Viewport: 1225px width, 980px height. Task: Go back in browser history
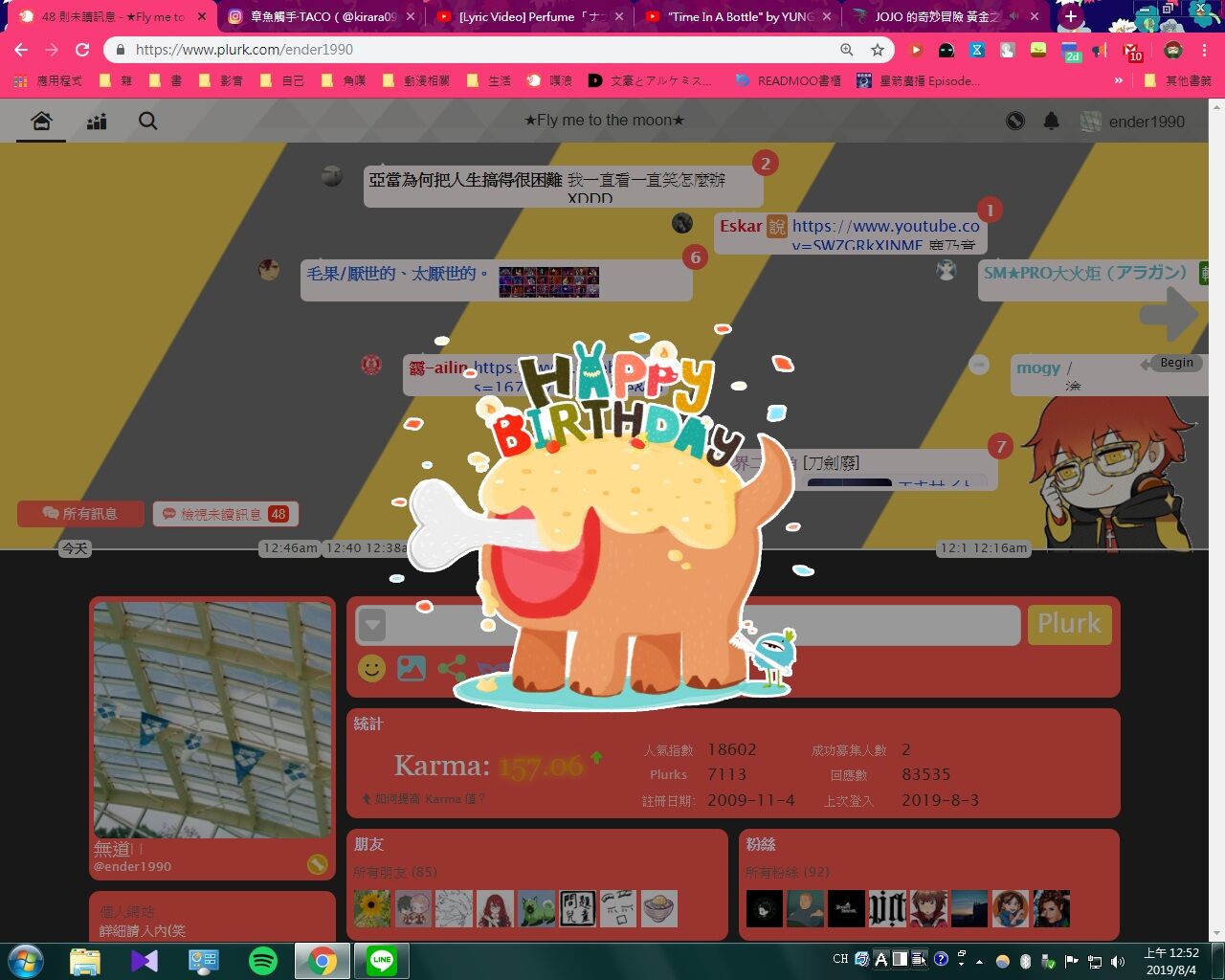click(21, 50)
